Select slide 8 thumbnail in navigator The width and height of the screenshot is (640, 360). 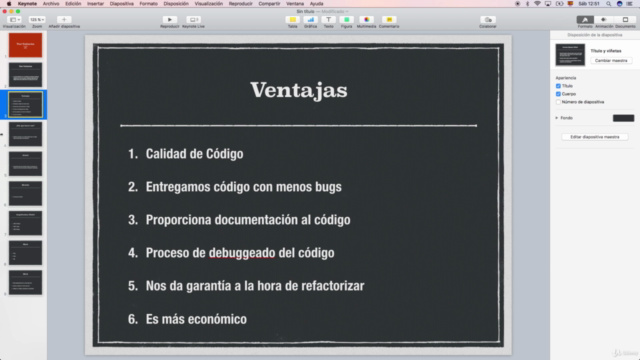(25, 253)
